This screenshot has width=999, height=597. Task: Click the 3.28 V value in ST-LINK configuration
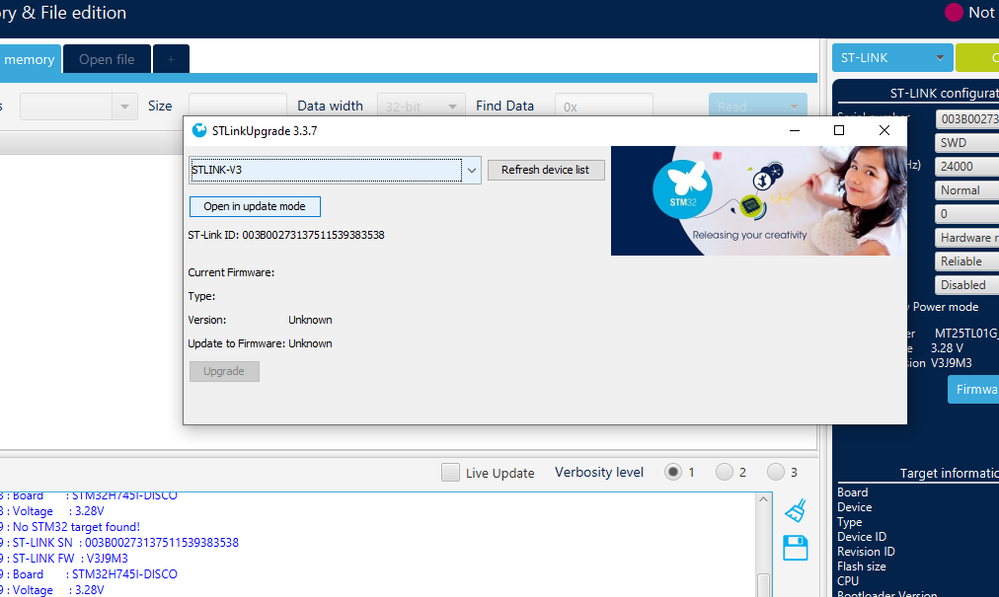[947, 349]
